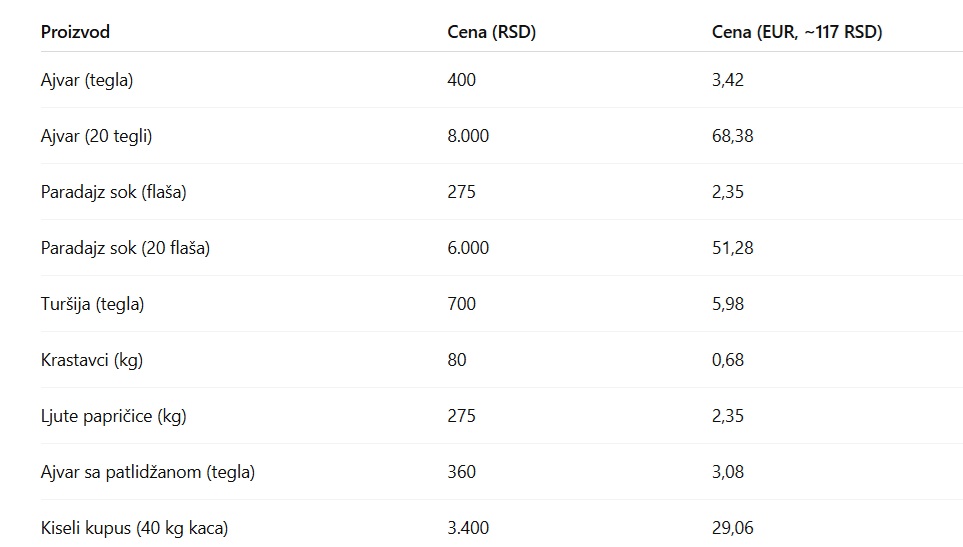Click the 3.400 RSD price value

pos(468,528)
